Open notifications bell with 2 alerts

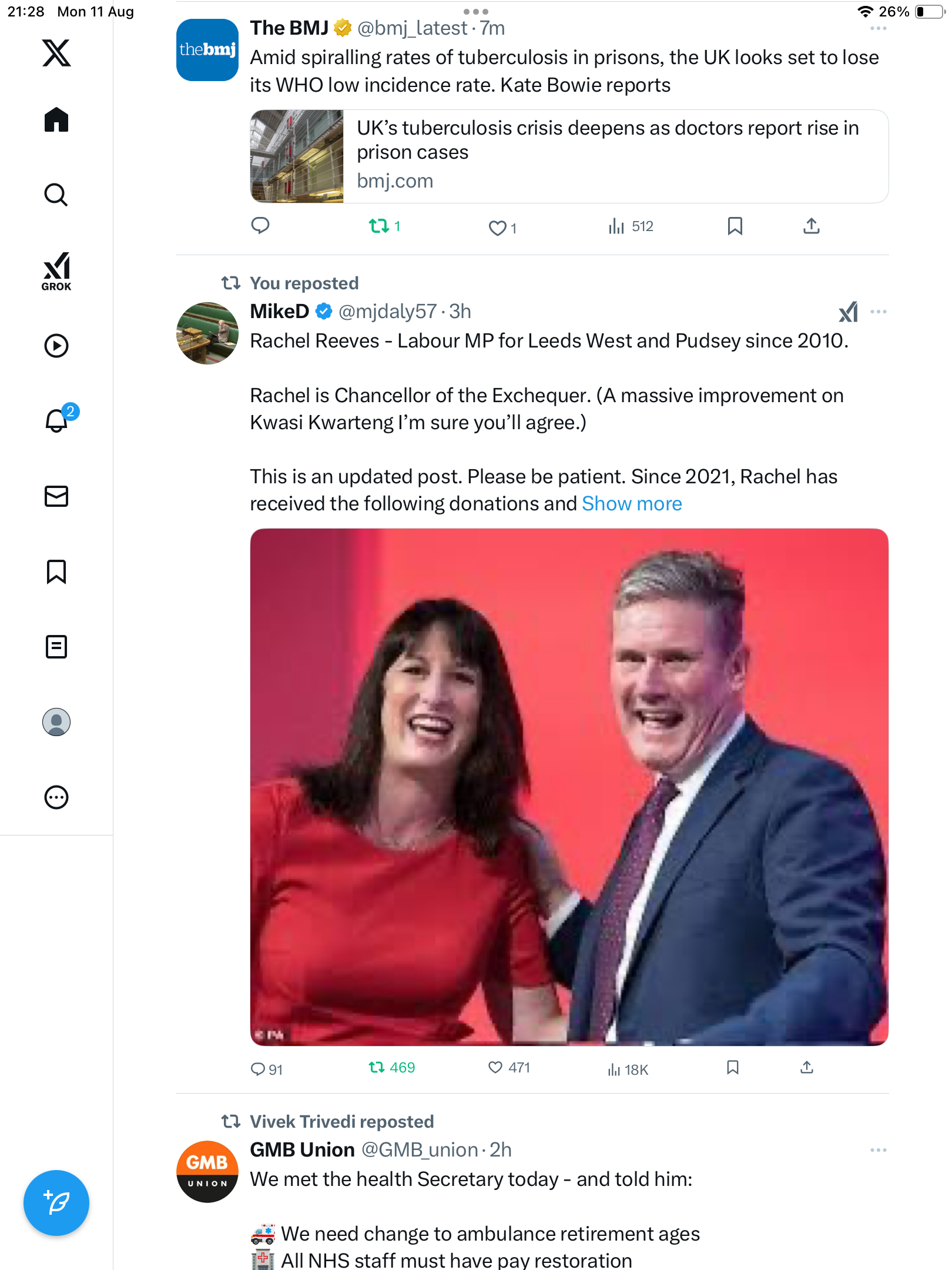pyautogui.click(x=58, y=420)
